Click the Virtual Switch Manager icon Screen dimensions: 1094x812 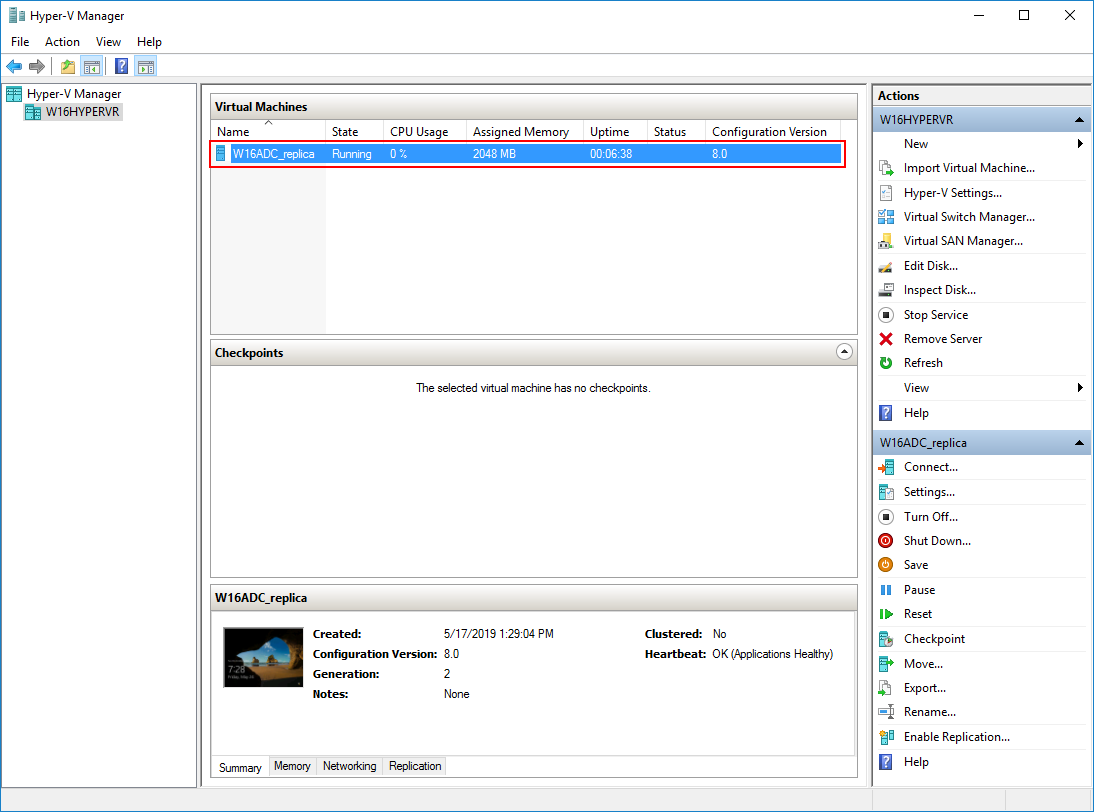886,217
